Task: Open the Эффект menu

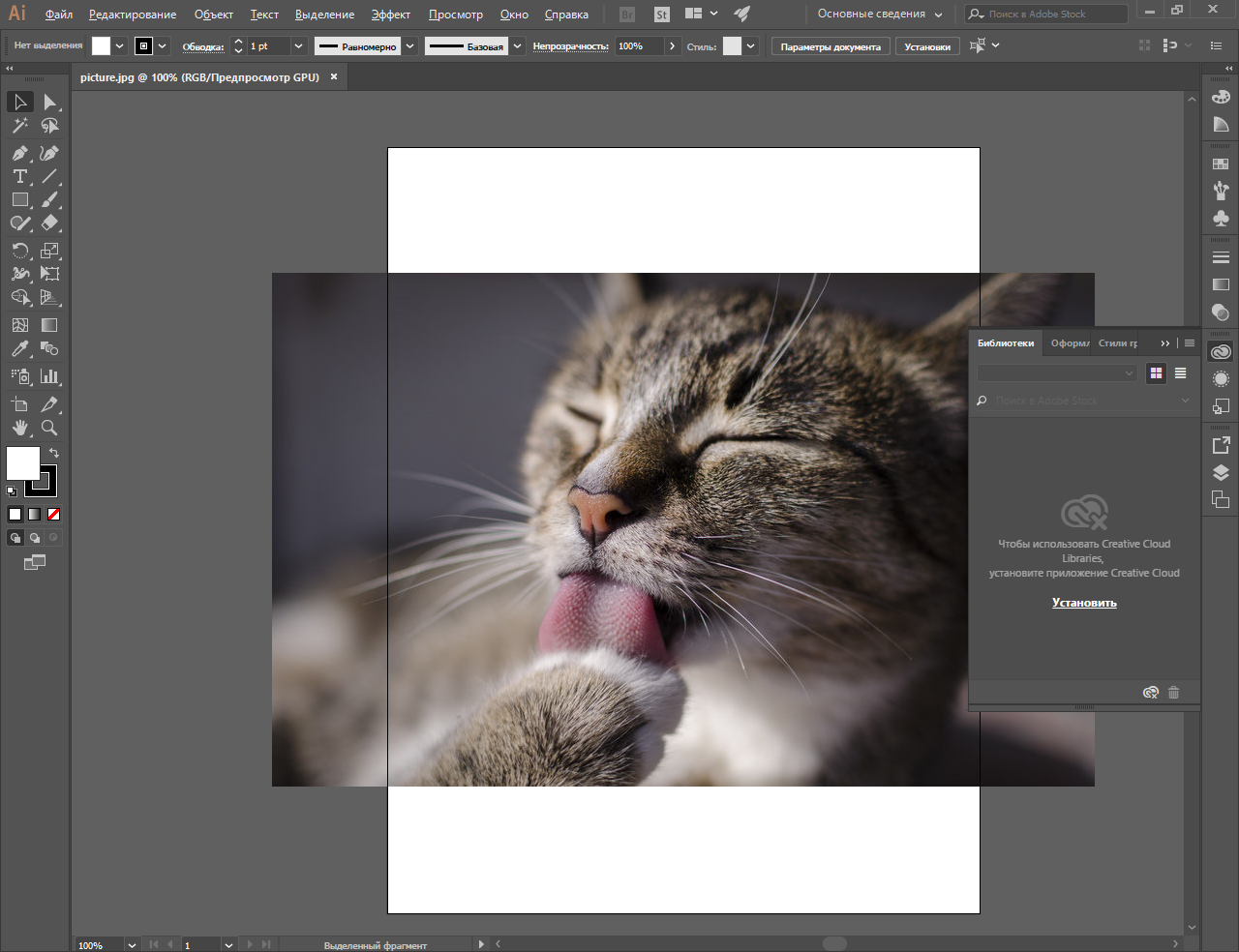Action: point(391,14)
